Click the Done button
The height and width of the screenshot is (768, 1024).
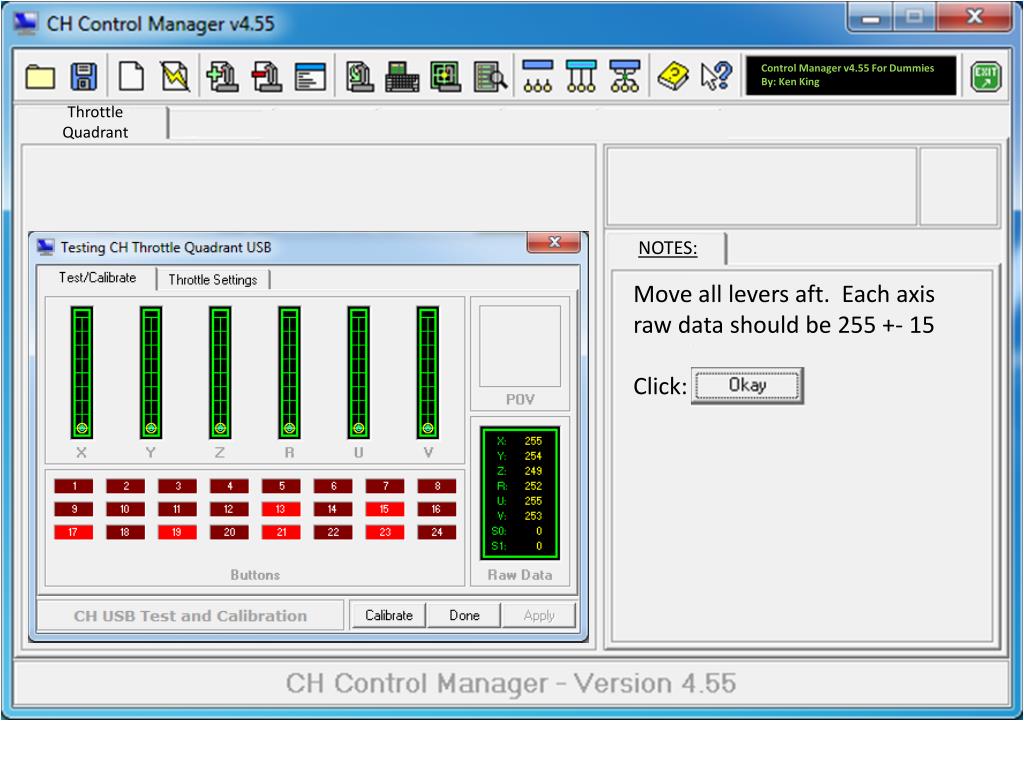point(464,615)
